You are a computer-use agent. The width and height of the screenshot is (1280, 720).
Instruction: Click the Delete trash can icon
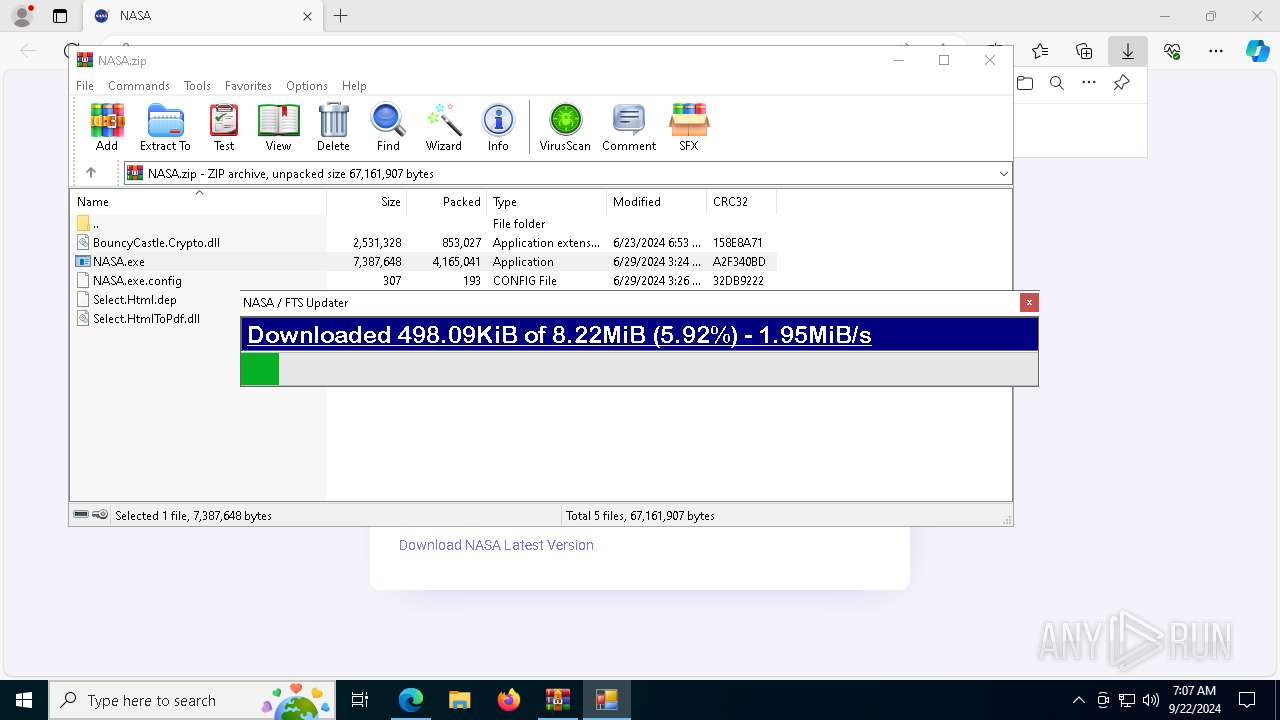[x=333, y=127]
